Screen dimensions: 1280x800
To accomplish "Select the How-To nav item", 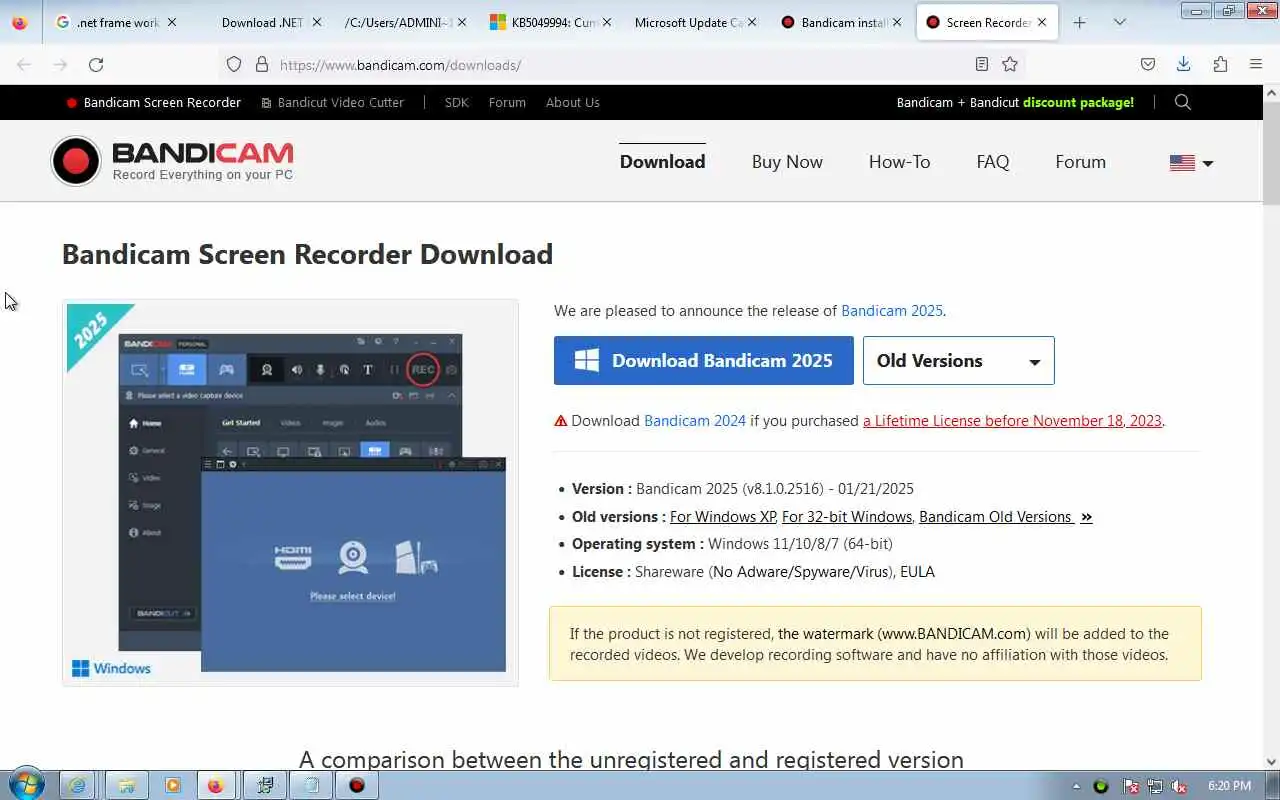I will (899, 161).
